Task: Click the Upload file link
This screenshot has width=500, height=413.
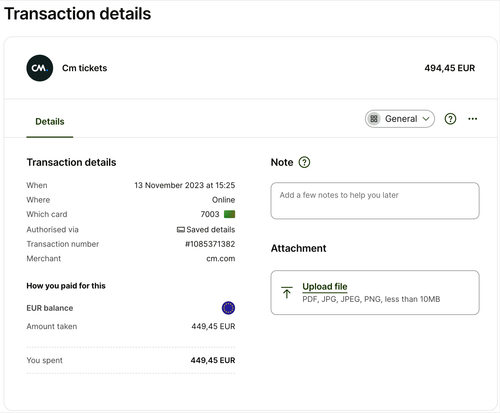Action: click(325, 287)
